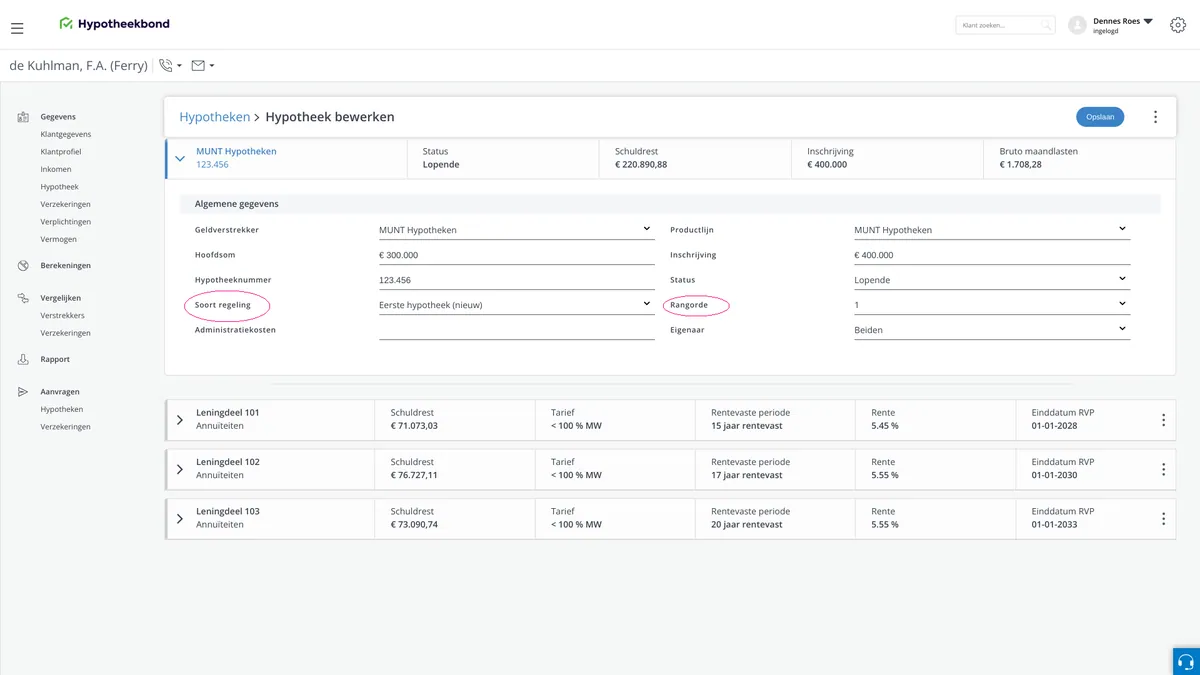Follow the Hypotheken breadcrumb link
Viewport: 1200px width, 675px height.
tap(215, 117)
